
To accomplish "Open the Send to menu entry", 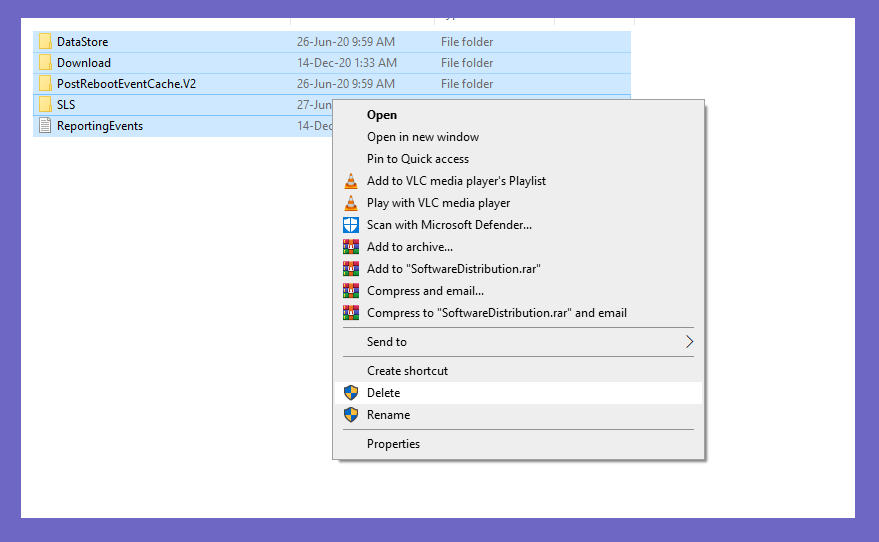I will (x=518, y=342).
